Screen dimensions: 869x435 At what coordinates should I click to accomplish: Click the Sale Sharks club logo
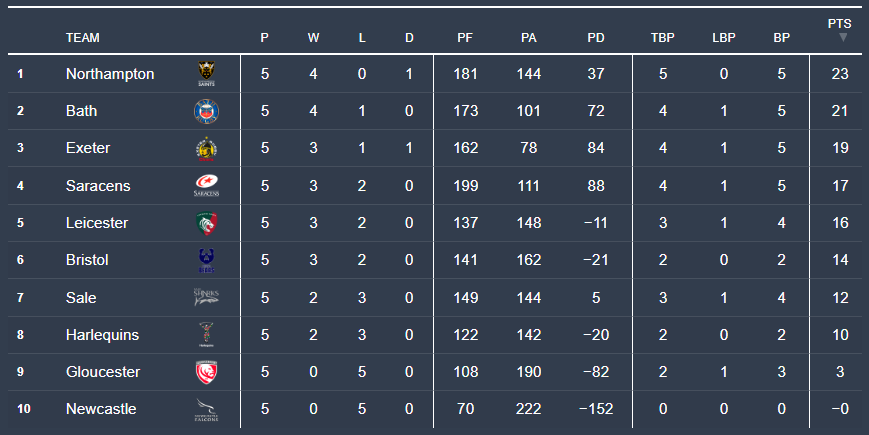coord(205,297)
